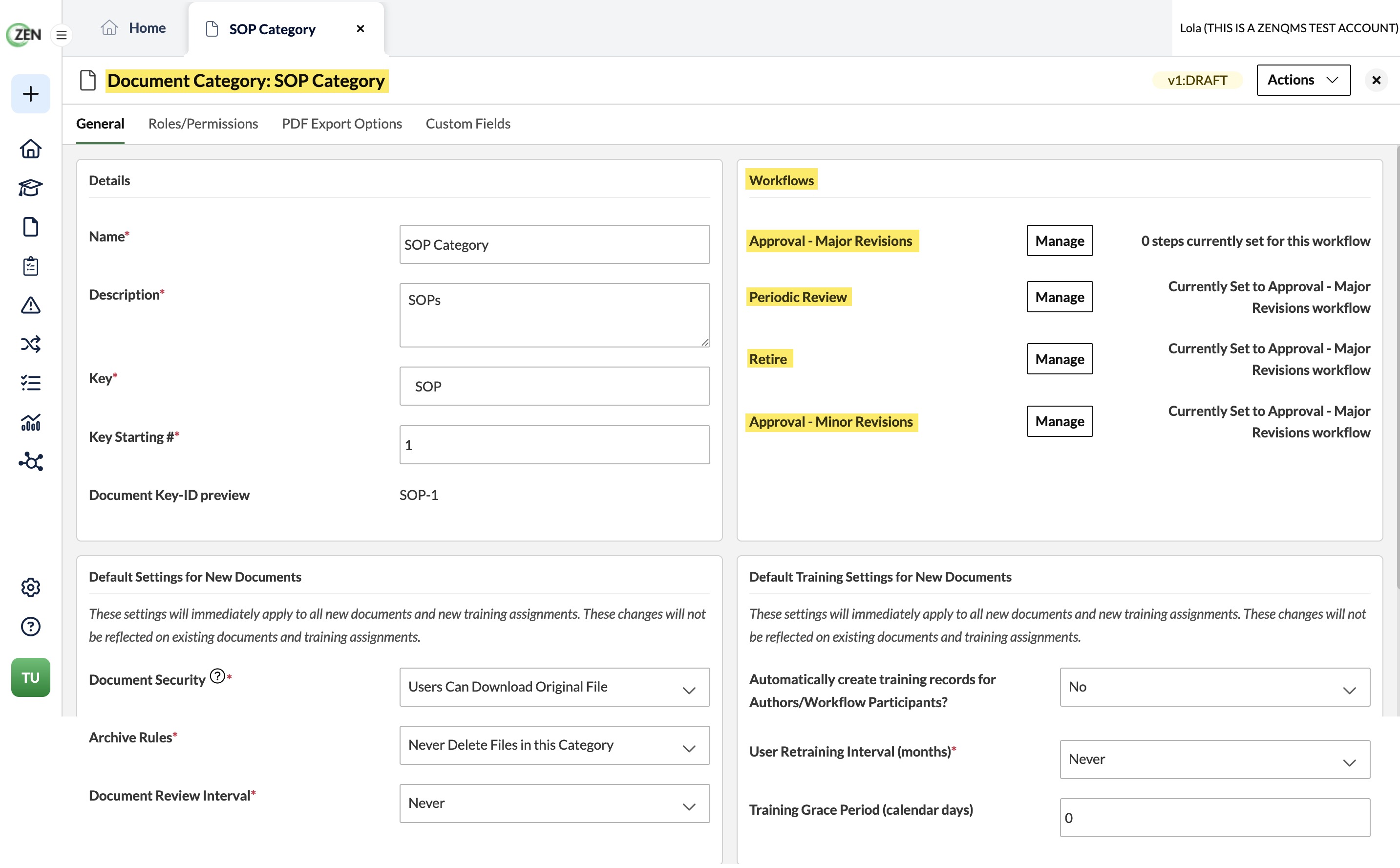1400x868 pixels.
Task: Open the Roles/Permissions tab
Action: point(203,124)
